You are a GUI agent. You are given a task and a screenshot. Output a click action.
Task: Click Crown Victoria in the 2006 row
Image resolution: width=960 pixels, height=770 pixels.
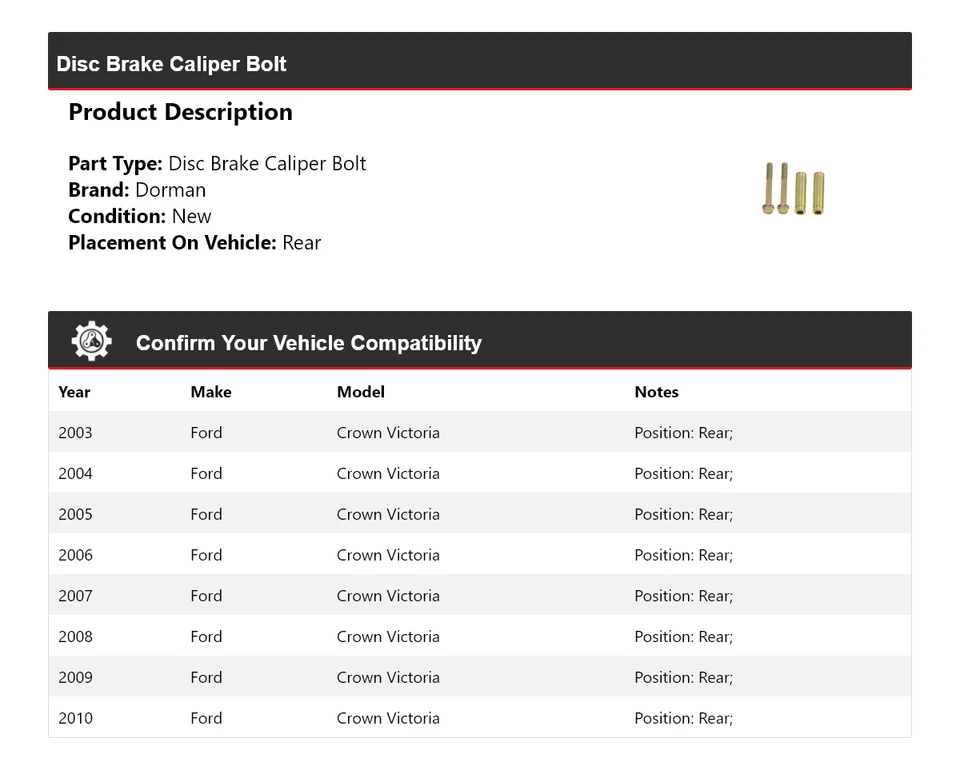[x=388, y=555]
